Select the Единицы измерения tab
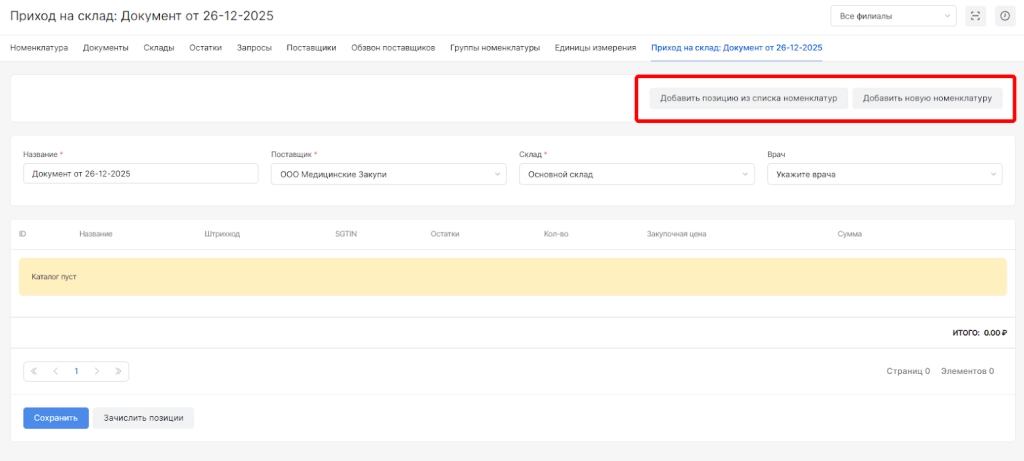This screenshot has width=1024, height=461. point(595,48)
